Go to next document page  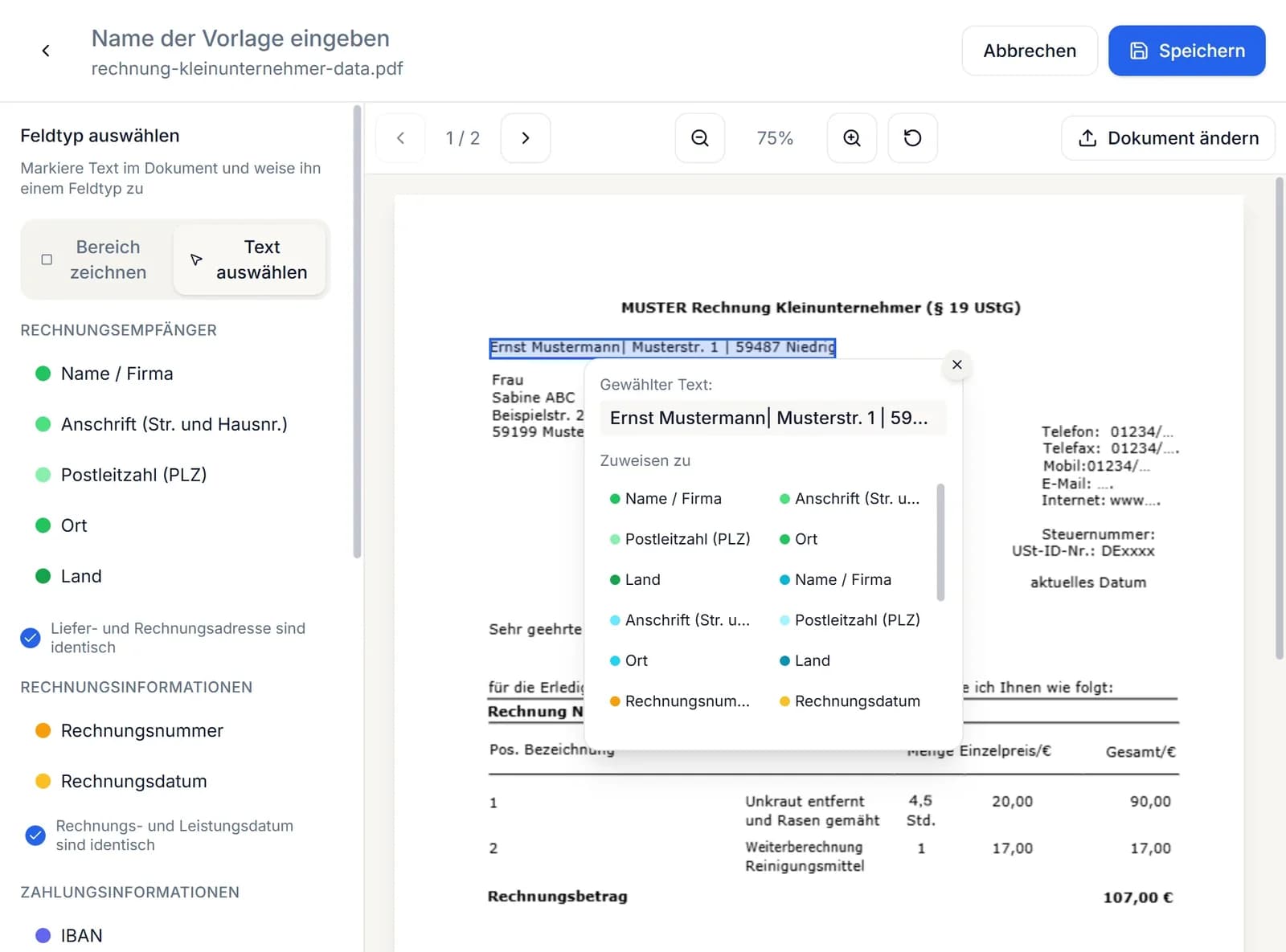(x=526, y=138)
